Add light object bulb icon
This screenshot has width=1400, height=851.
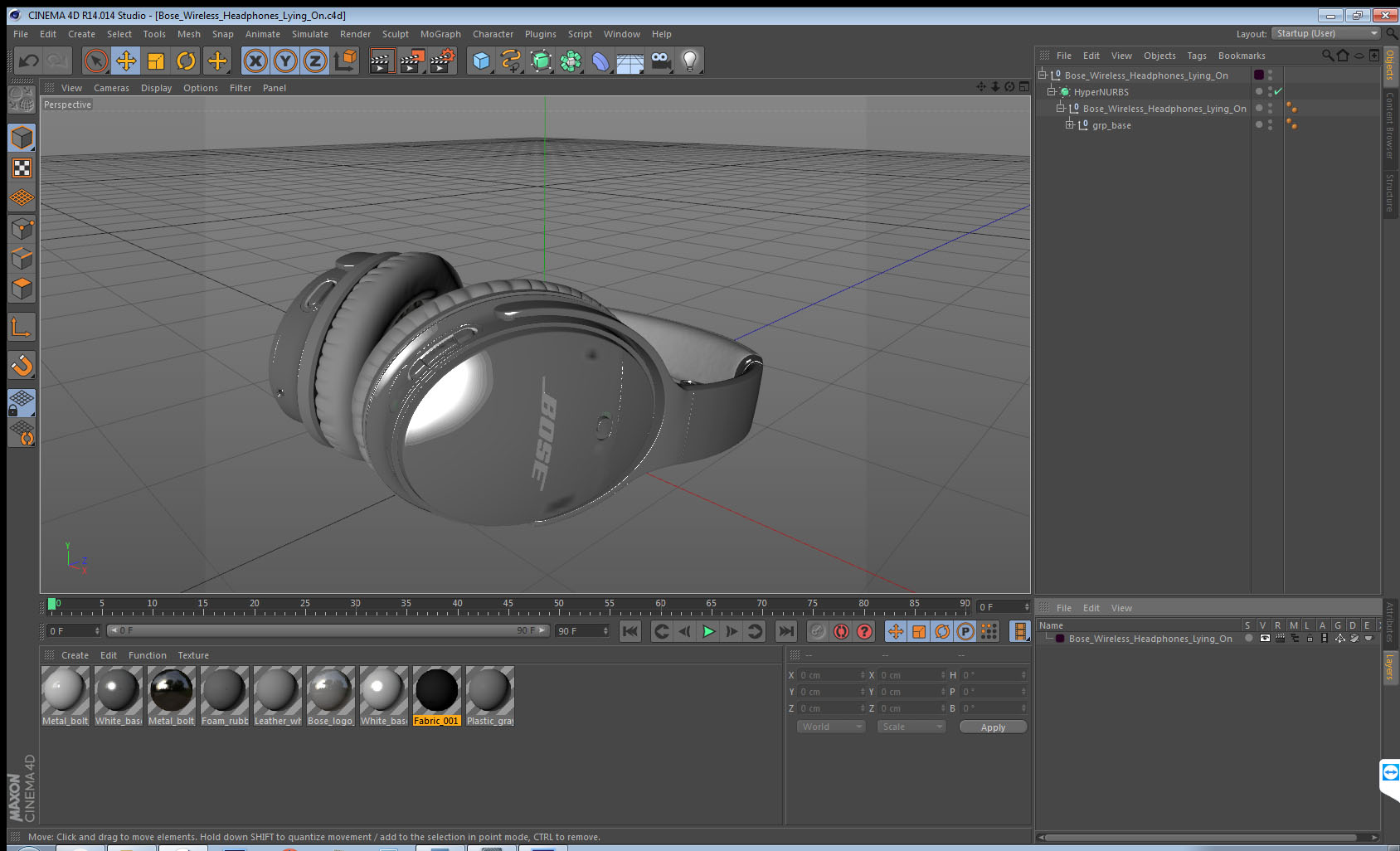690,61
